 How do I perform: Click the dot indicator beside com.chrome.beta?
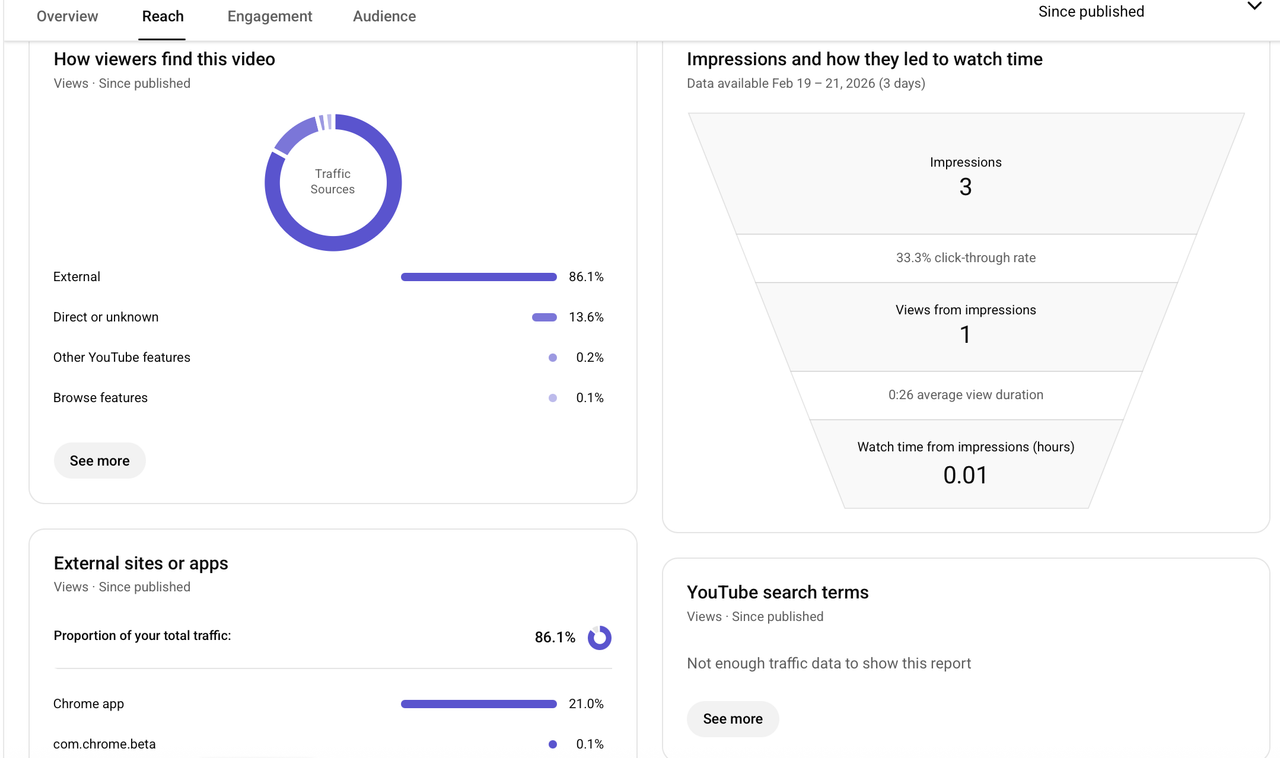[552, 744]
